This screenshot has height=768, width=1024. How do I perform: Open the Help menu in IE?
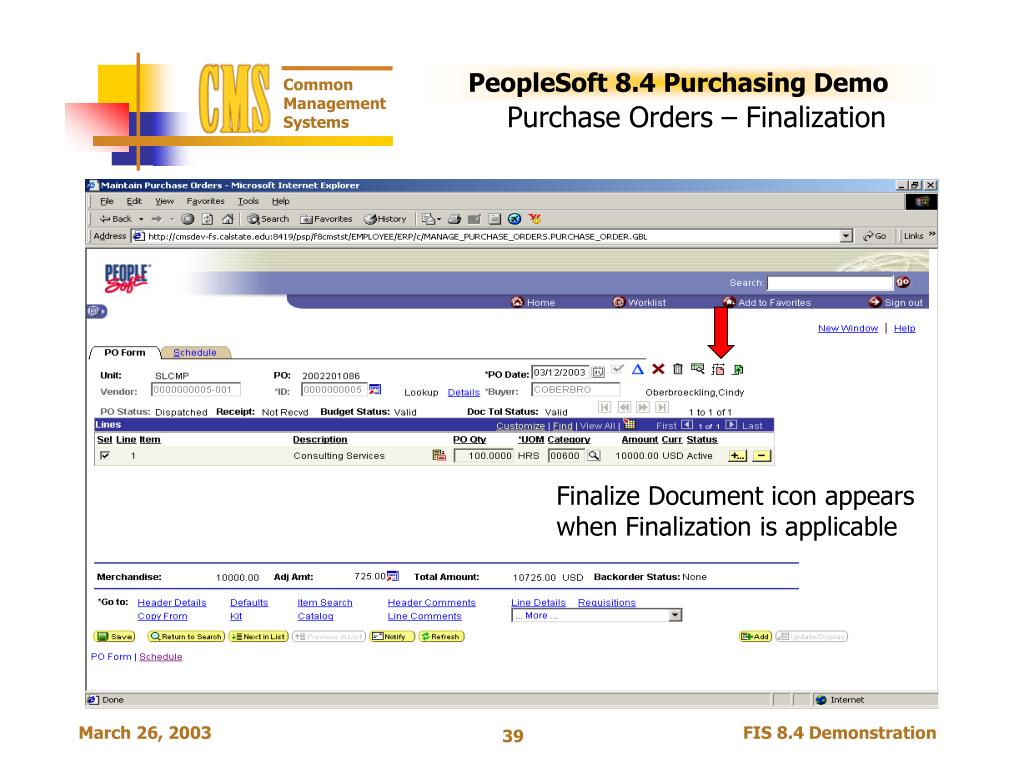pos(281,201)
